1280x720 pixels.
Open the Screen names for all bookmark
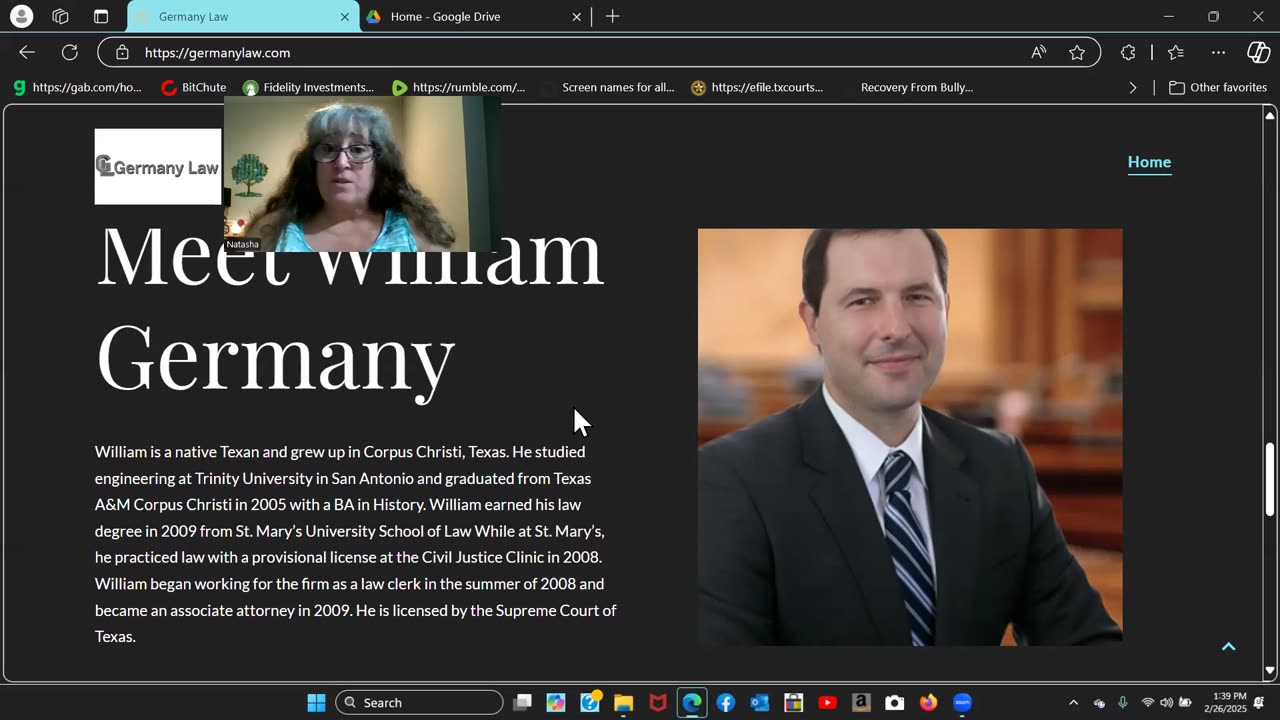pos(607,87)
